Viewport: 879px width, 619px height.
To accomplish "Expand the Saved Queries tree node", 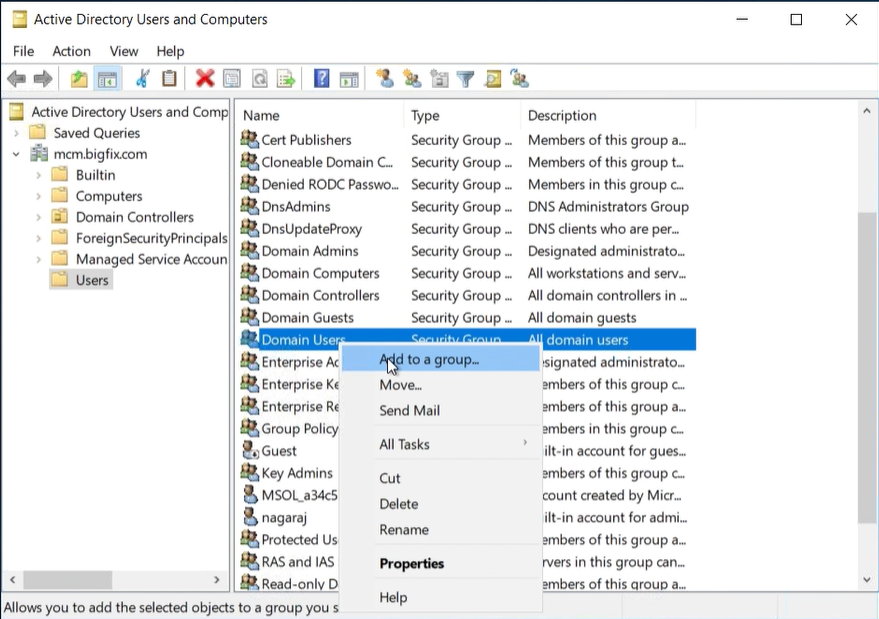I will tap(16, 133).
